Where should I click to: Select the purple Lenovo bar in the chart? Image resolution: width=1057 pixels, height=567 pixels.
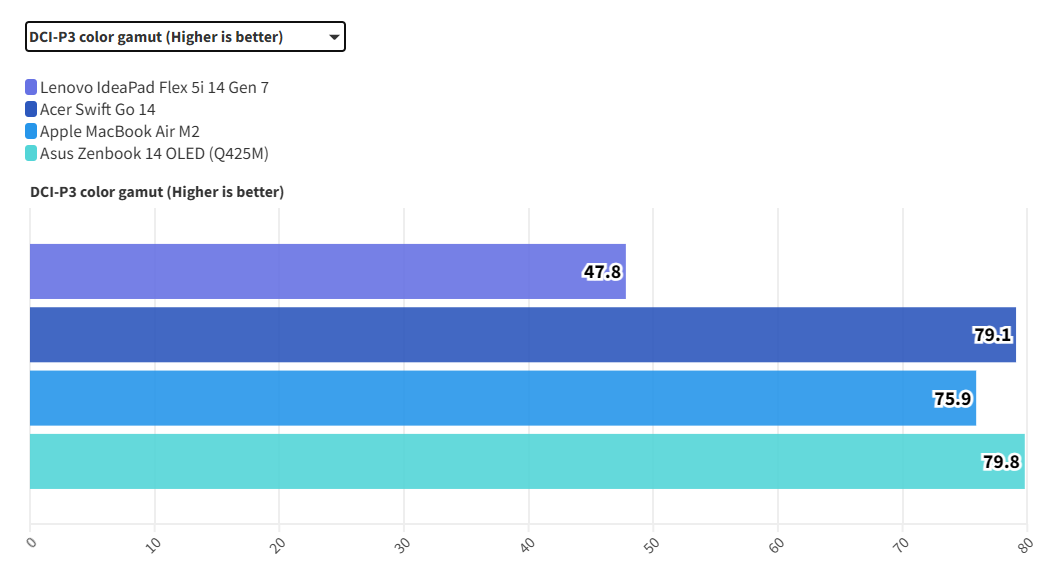300,271
